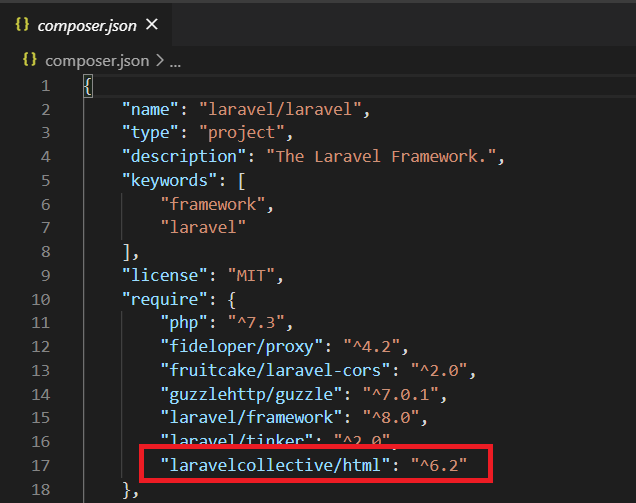This screenshot has height=503, width=636.
Task: Click the "guzzlehttp/guzzle" dependency key
Action: [x=253, y=393]
